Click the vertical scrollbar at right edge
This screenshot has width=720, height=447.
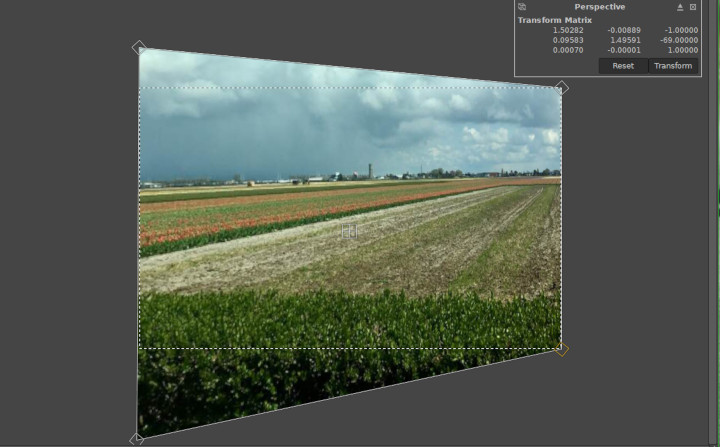(x=714, y=200)
